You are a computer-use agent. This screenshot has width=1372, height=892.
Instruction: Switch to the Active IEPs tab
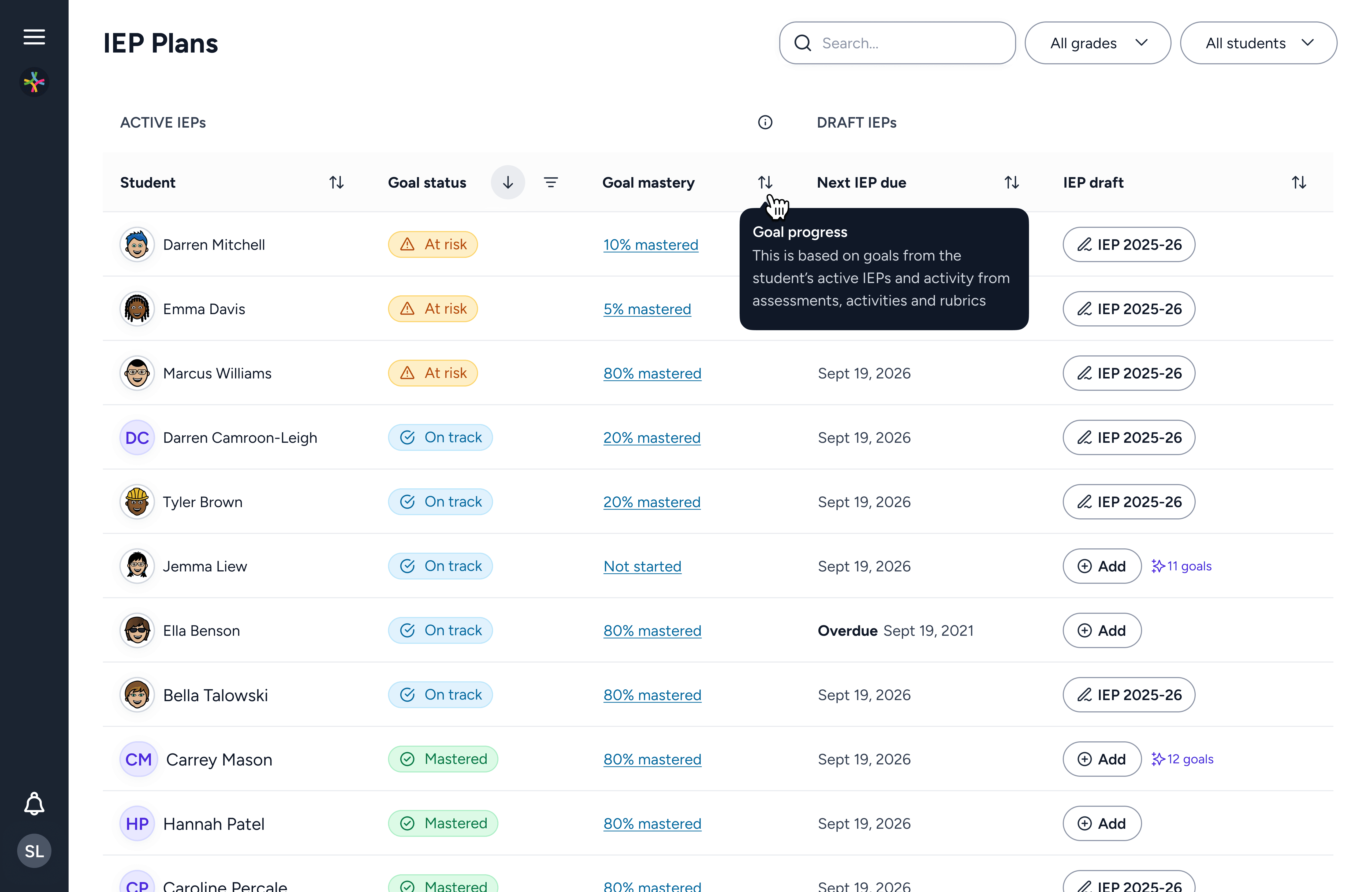tap(163, 122)
